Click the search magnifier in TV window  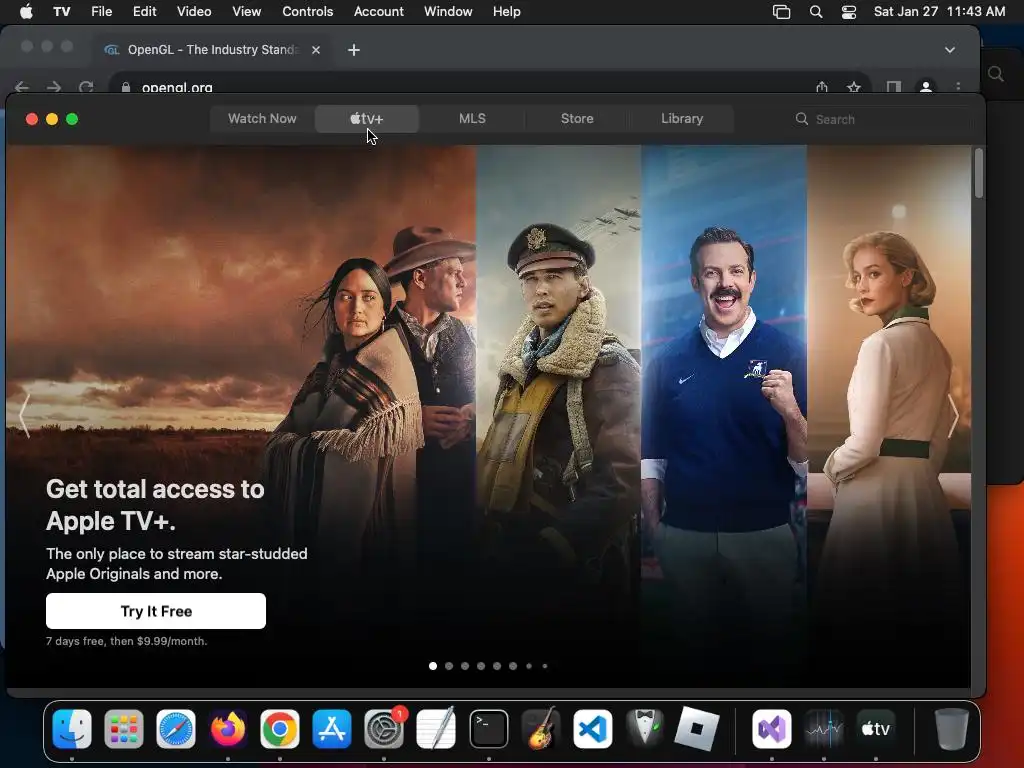(801, 119)
